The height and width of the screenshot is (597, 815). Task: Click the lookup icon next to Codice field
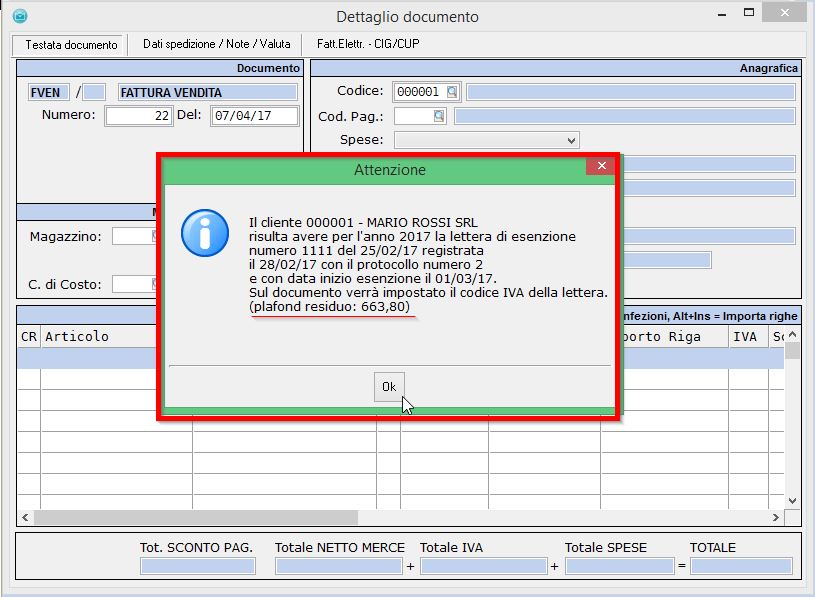pyautogui.click(x=452, y=92)
